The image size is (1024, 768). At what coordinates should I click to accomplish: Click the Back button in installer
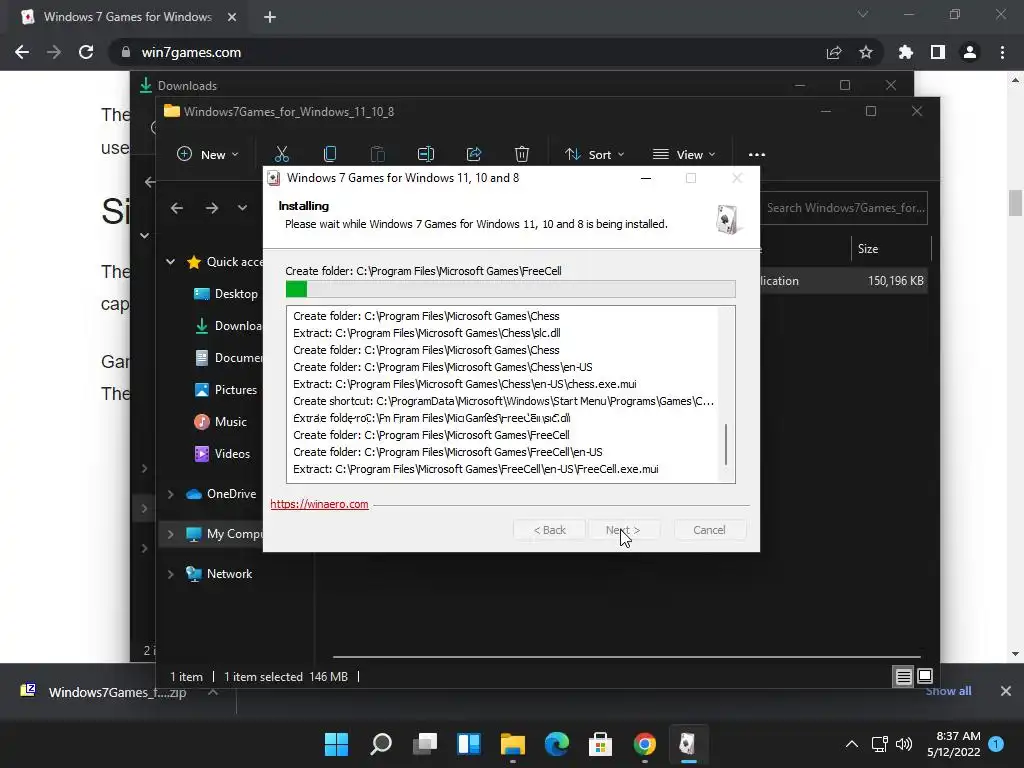point(549,530)
